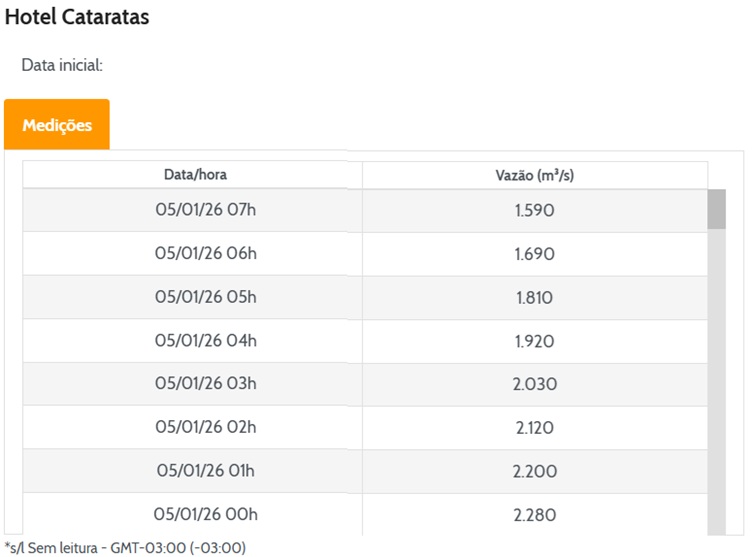Select the 05/01/26 04h date cell
Viewport: 752px width, 557px height.
click(206, 341)
